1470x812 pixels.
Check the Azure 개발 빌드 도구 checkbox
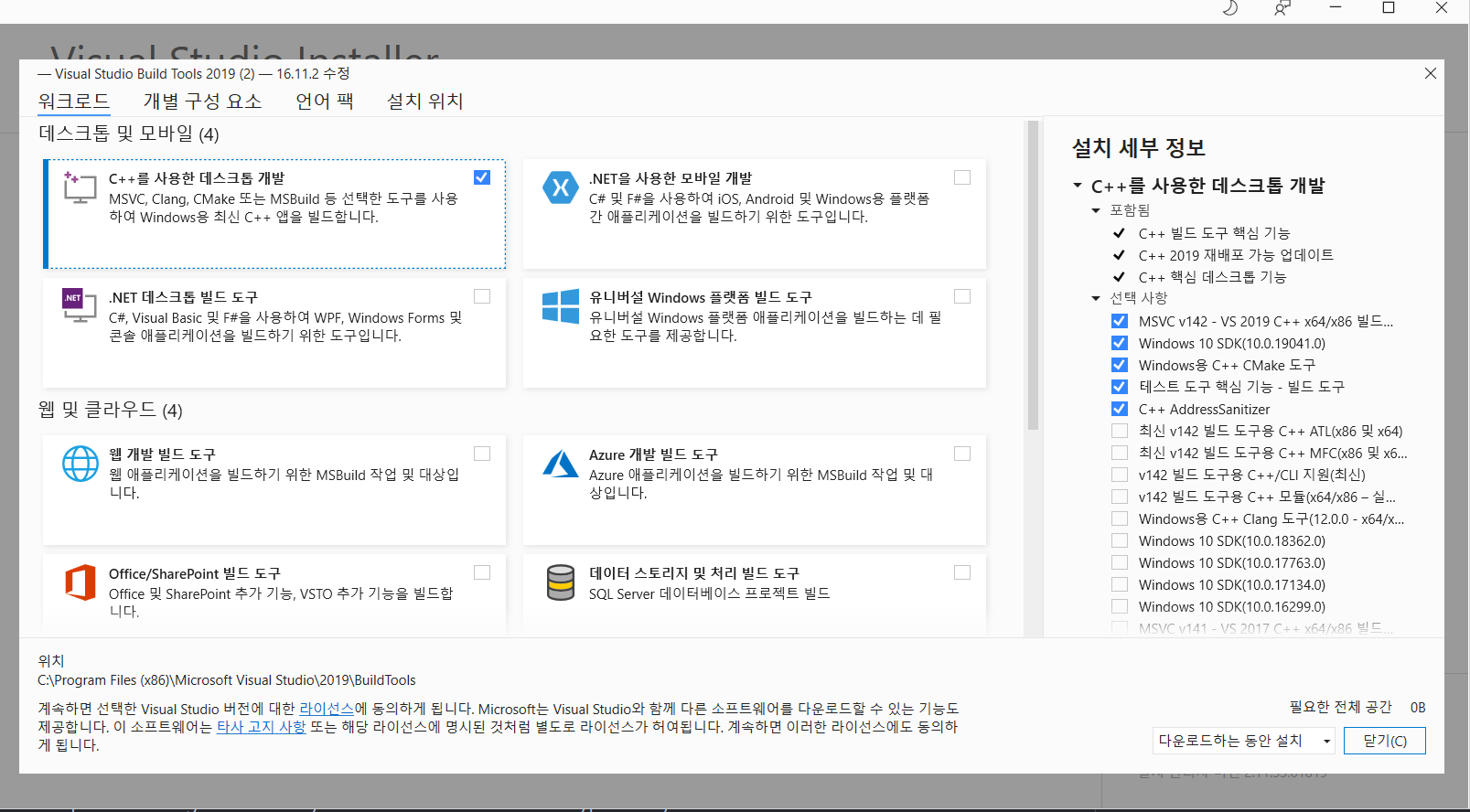[962, 454]
